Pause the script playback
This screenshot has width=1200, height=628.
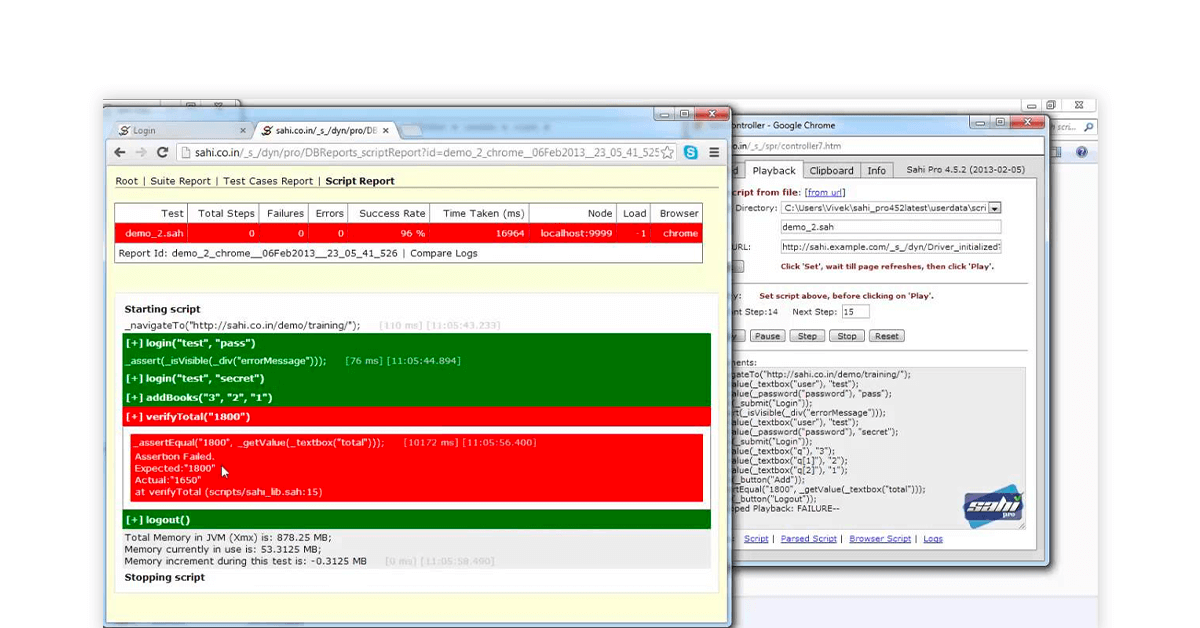pyautogui.click(x=767, y=336)
